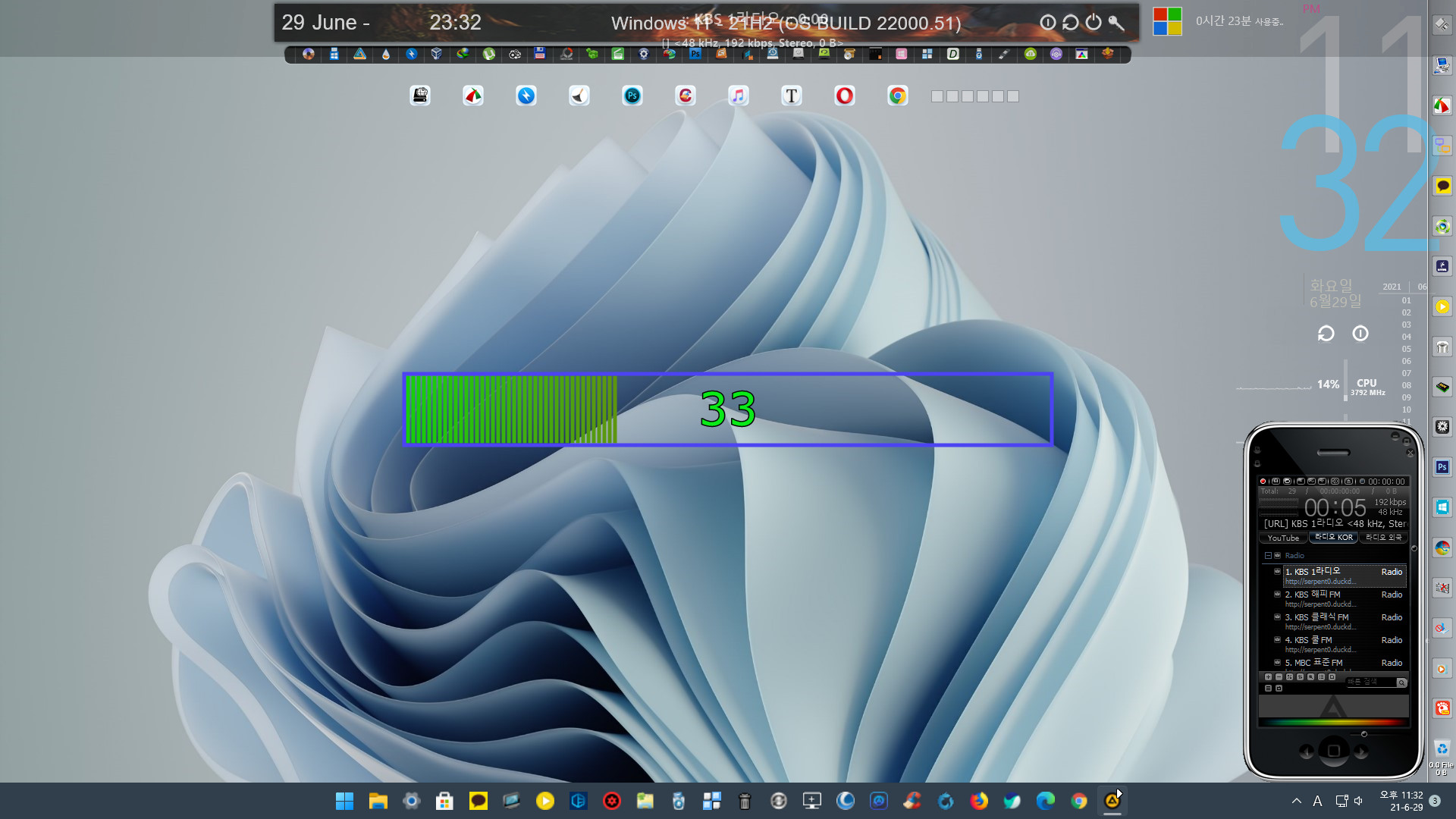Select track 5. MBC 표준 FM

click(1344, 663)
